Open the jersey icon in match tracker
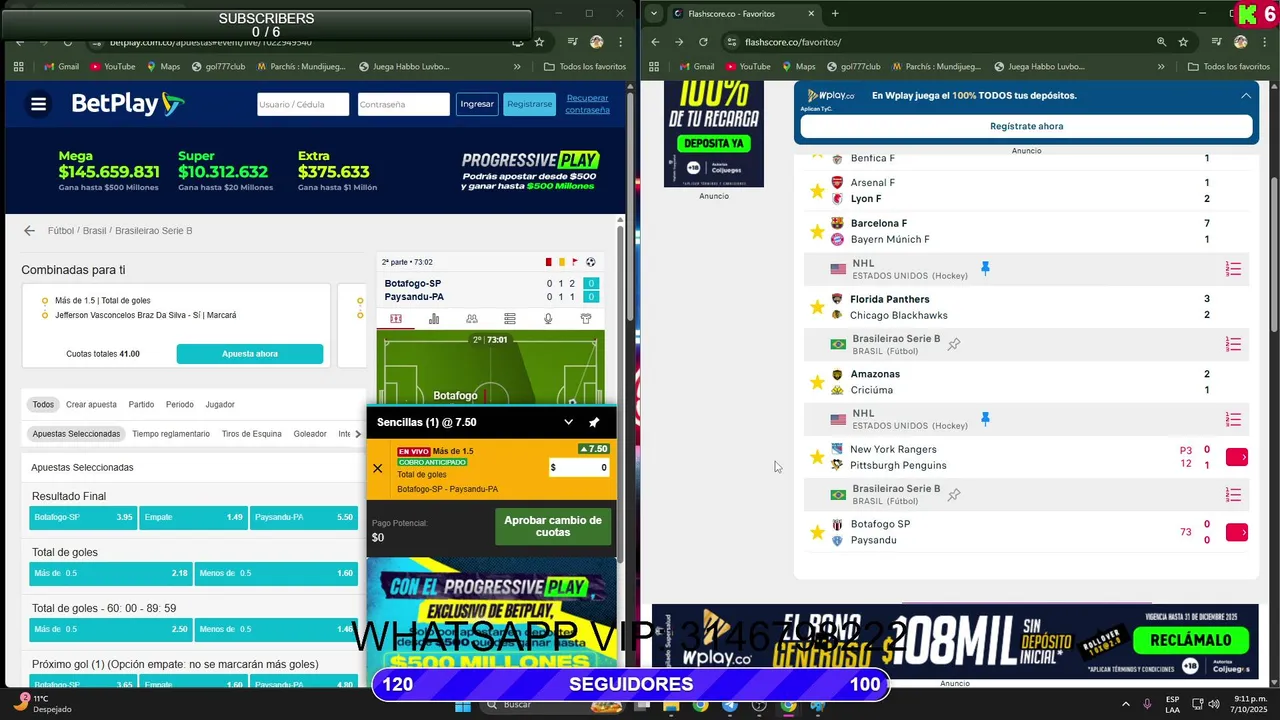Screen dimensions: 1280x720 [x=586, y=318]
